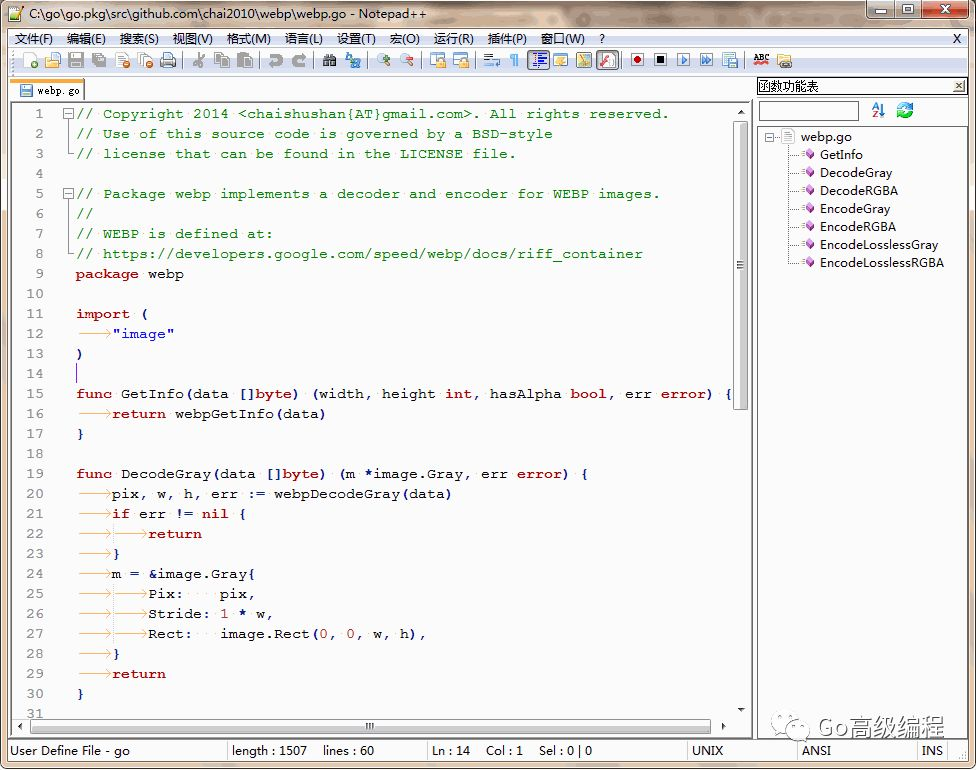Viewport: 976px width, 770px height.
Task: Jump to DecodeRGBA in the function list
Action: pyautogui.click(x=858, y=190)
